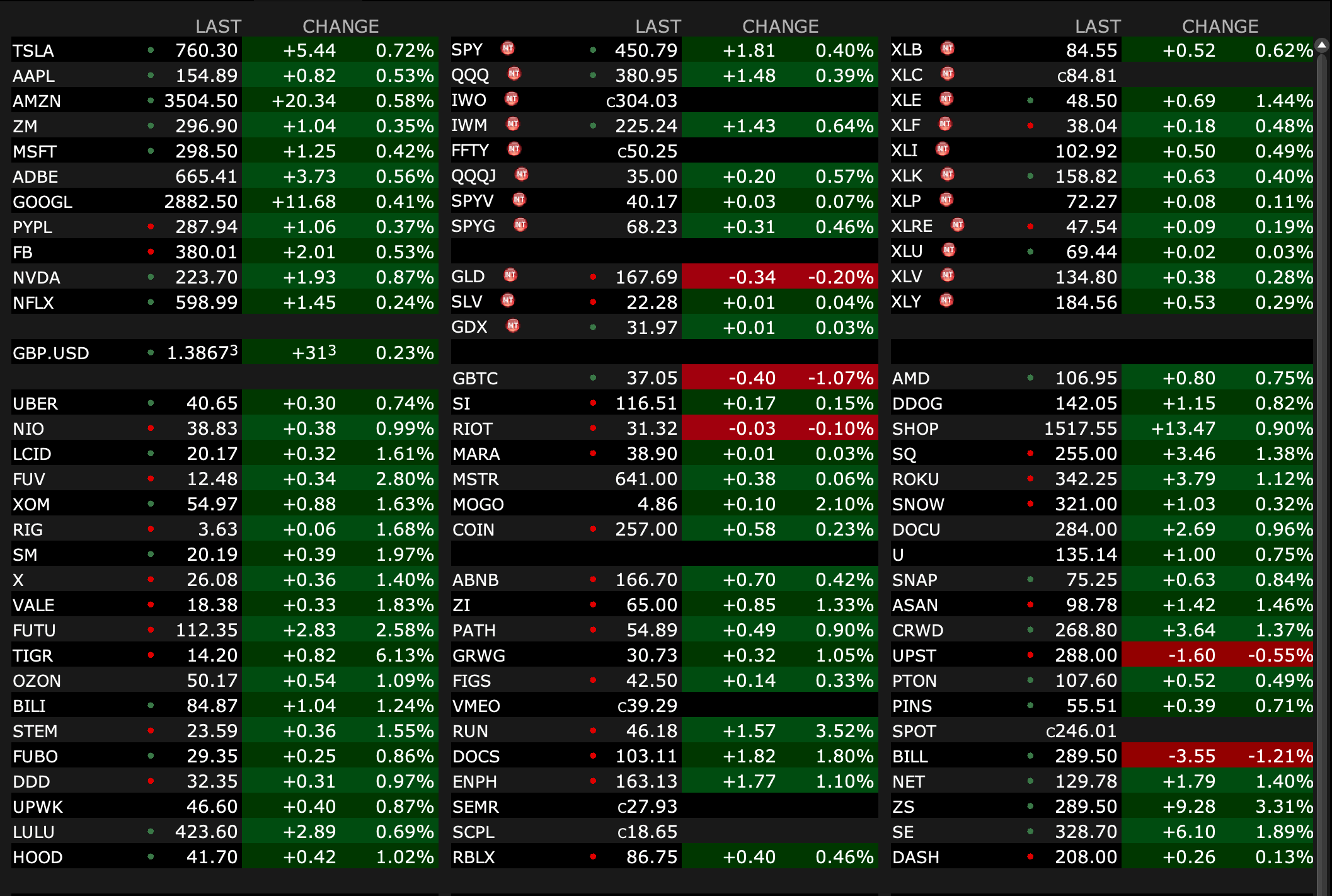The width and height of the screenshot is (1332, 896).
Task: Click the NT icon beside GDX
Action: tap(513, 326)
